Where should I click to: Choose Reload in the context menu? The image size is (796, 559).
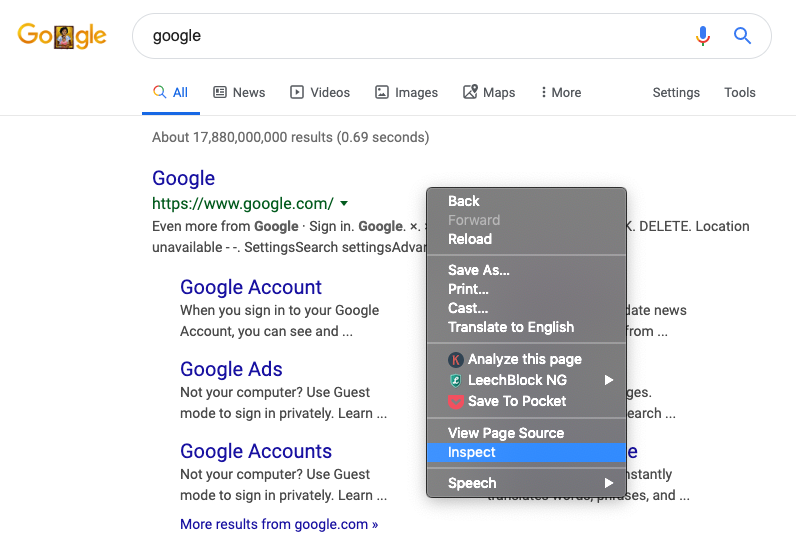[x=526, y=239]
